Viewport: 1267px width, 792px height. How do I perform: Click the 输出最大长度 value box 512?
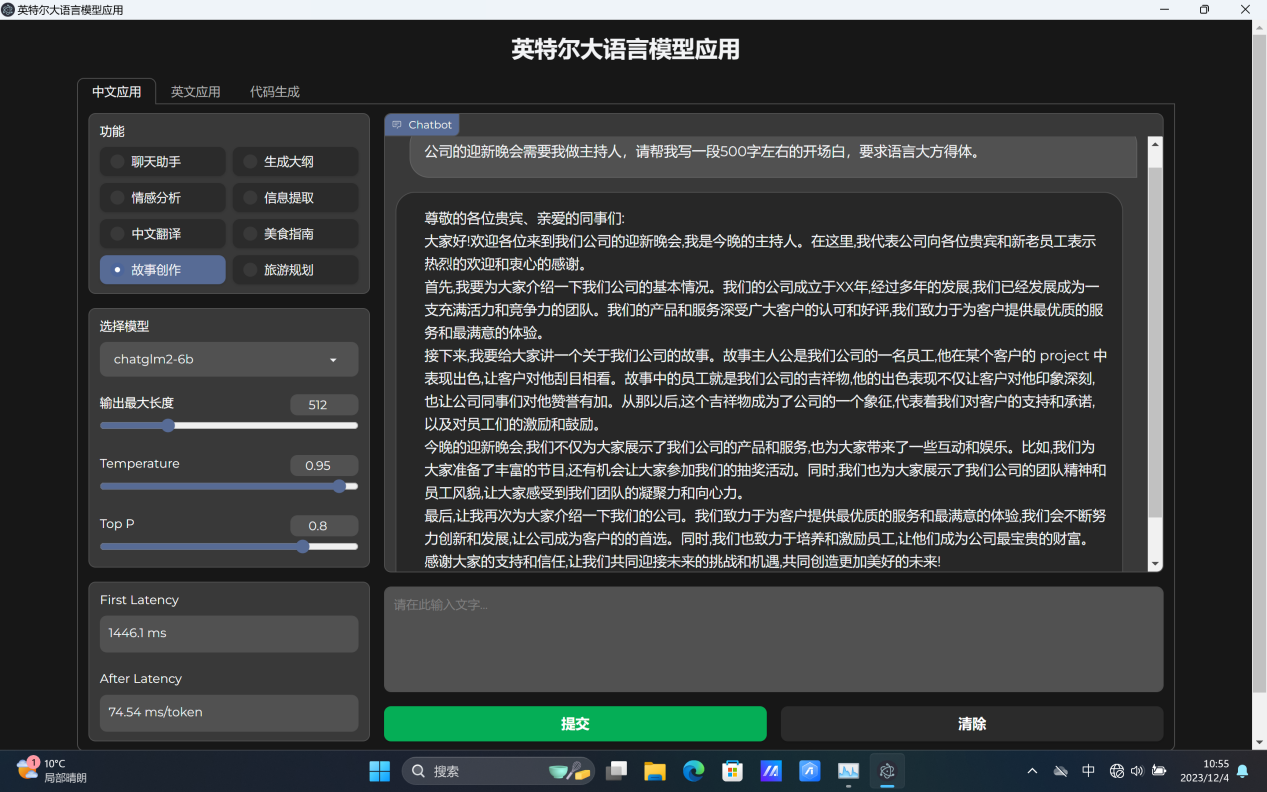(x=324, y=405)
